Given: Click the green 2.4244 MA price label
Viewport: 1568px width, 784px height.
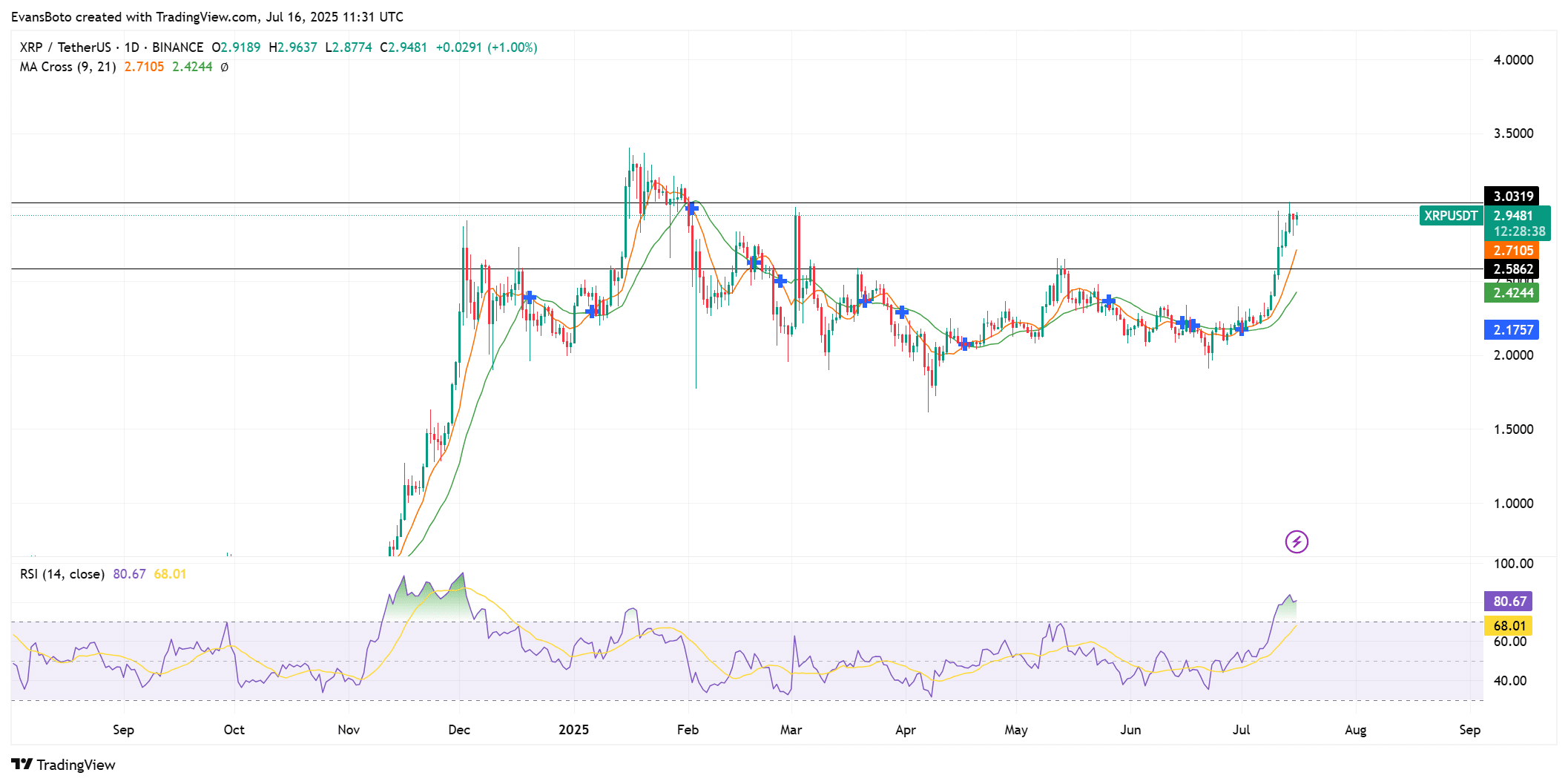Looking at the screenshot, I should [x=1512, y=293].
